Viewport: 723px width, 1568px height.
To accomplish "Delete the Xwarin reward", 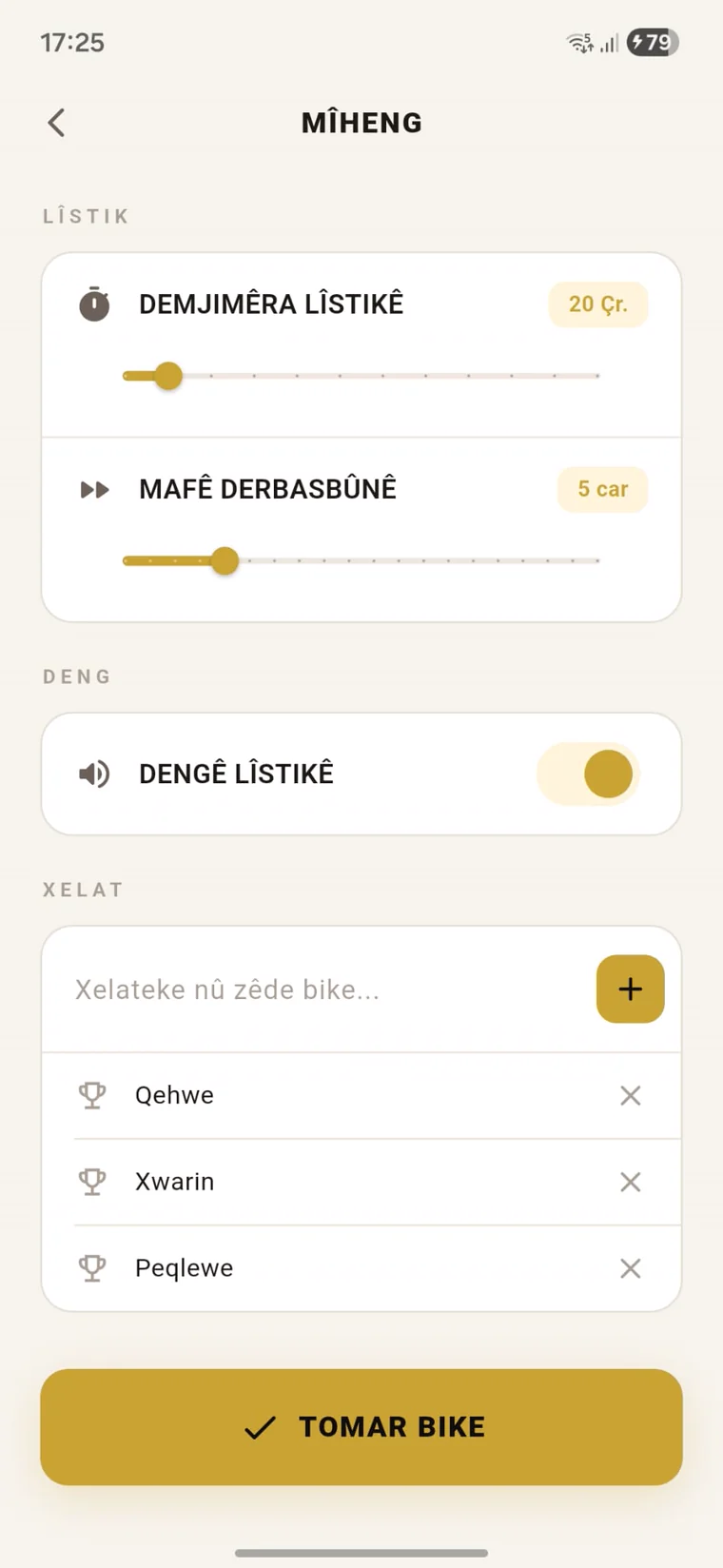I will point(630,1182).
